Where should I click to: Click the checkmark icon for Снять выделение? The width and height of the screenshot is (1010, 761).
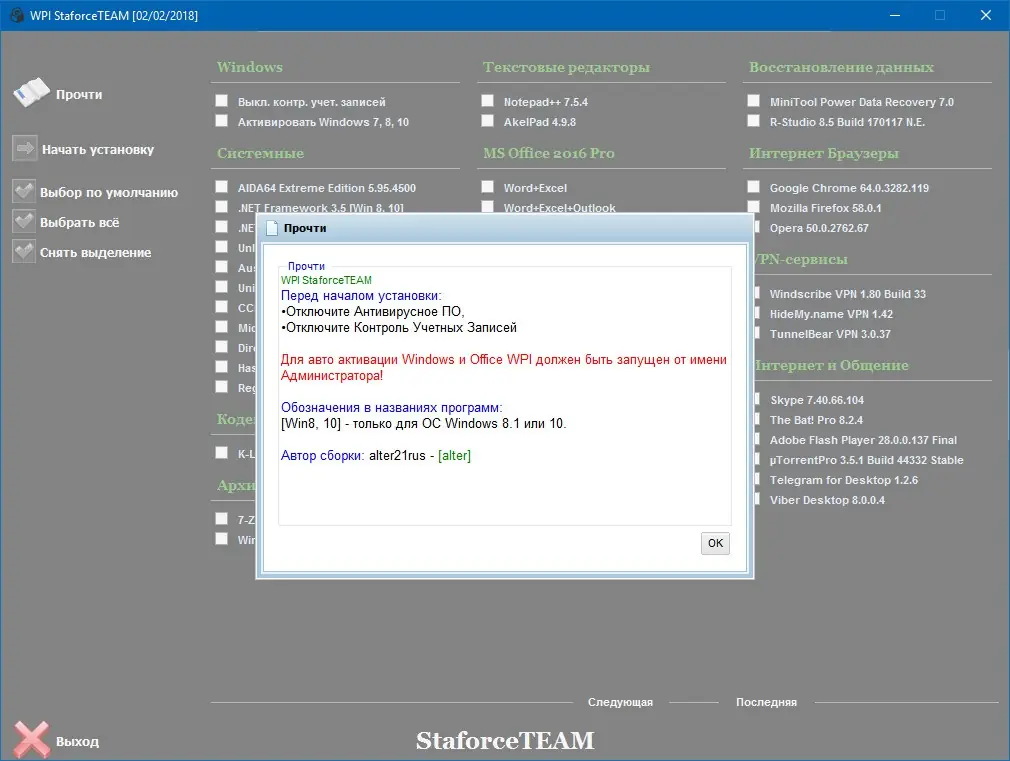click(24, 252)
